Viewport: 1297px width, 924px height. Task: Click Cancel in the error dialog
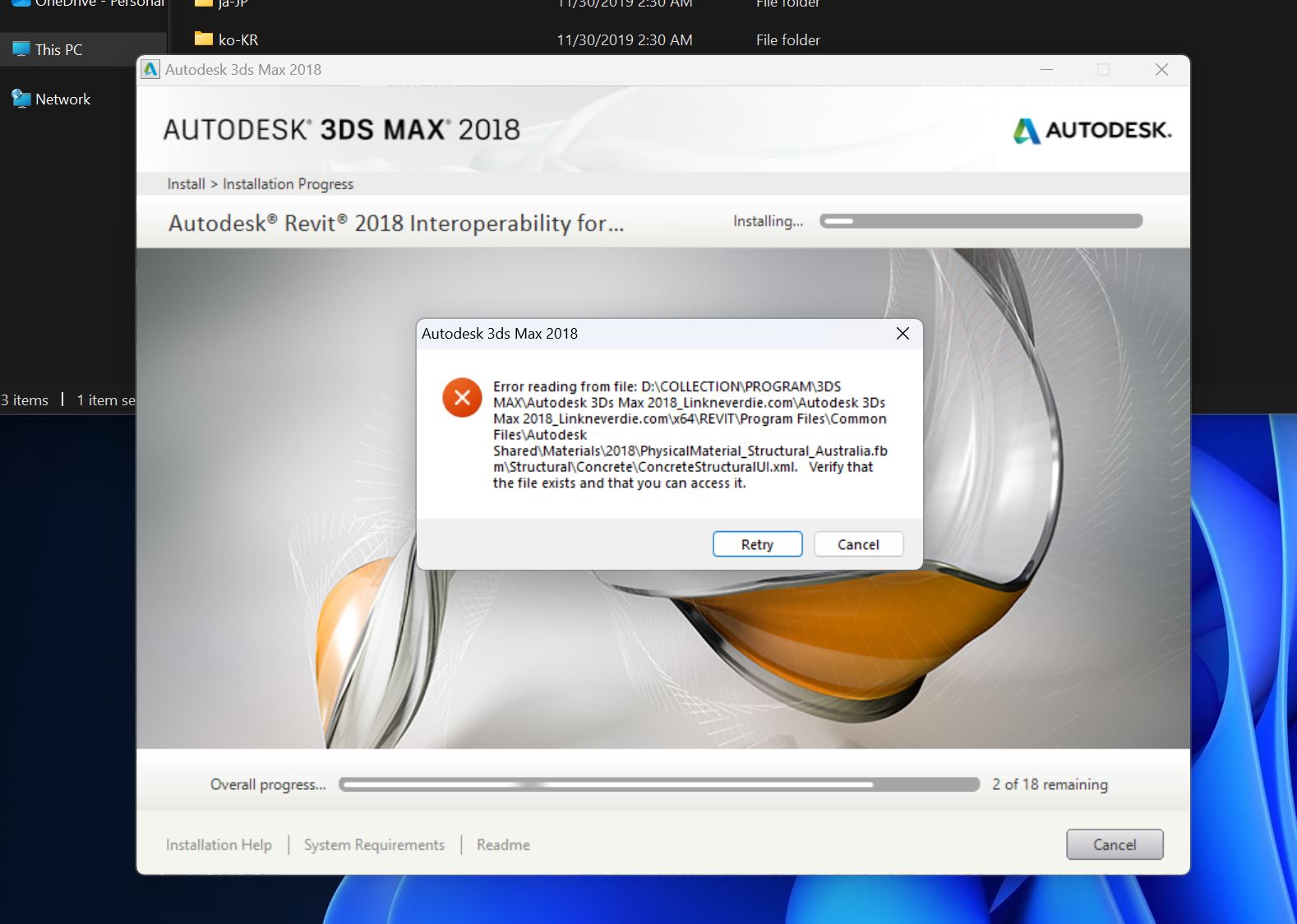point(858,544)
